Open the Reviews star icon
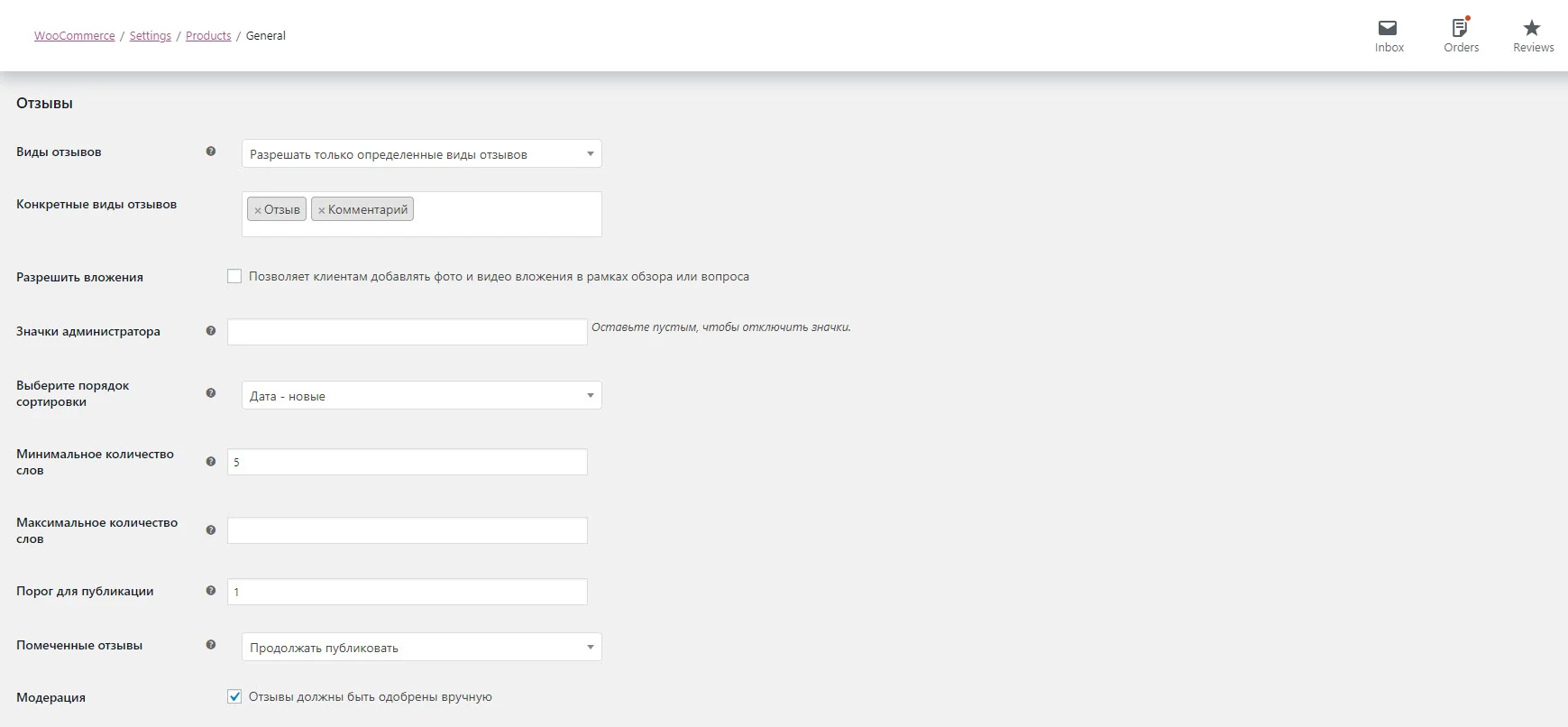This screenshot has height=727, width=1568. pos(1532,28)
